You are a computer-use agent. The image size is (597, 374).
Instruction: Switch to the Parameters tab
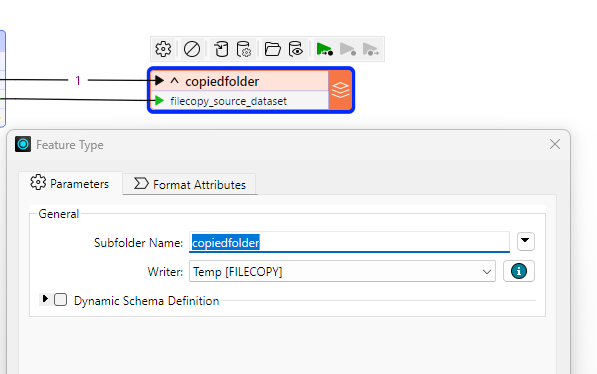click(70, 184)
